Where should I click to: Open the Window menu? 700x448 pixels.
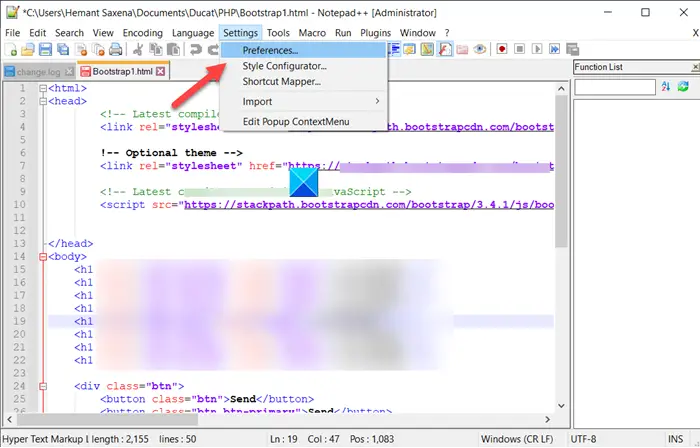[417, 33]
